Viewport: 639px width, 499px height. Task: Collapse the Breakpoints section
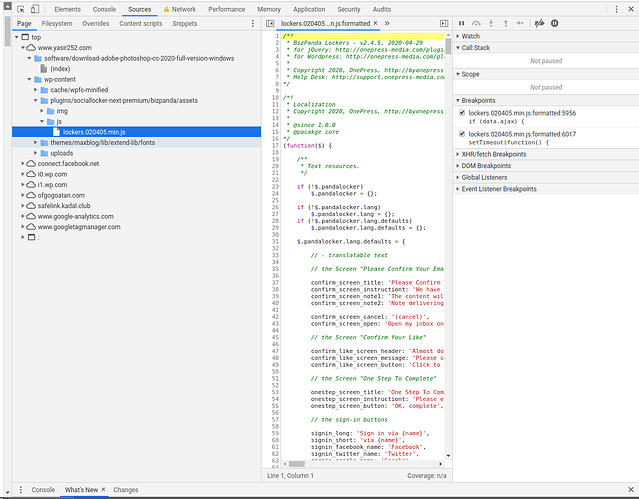tap(479, 100)
